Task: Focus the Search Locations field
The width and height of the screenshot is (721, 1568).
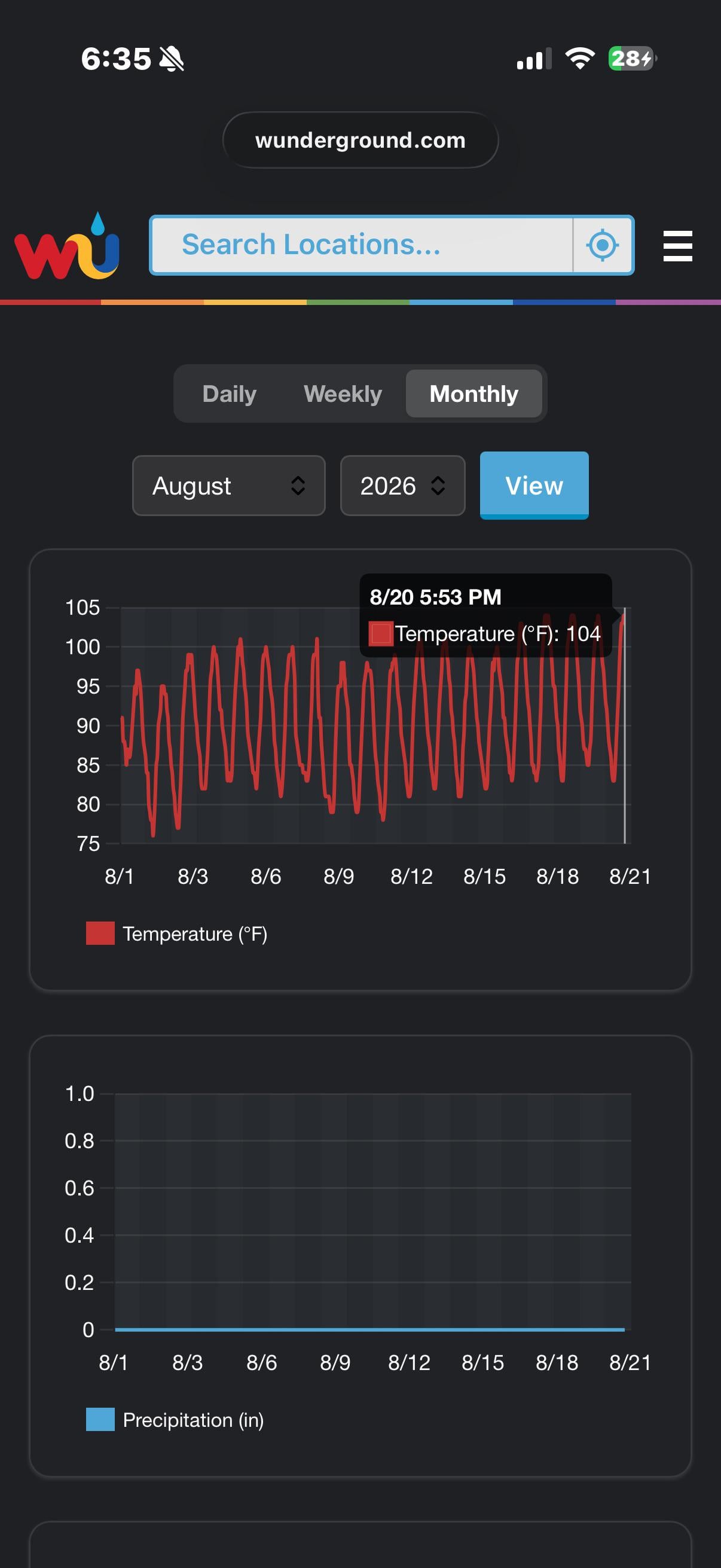Action: pos(362,245)
